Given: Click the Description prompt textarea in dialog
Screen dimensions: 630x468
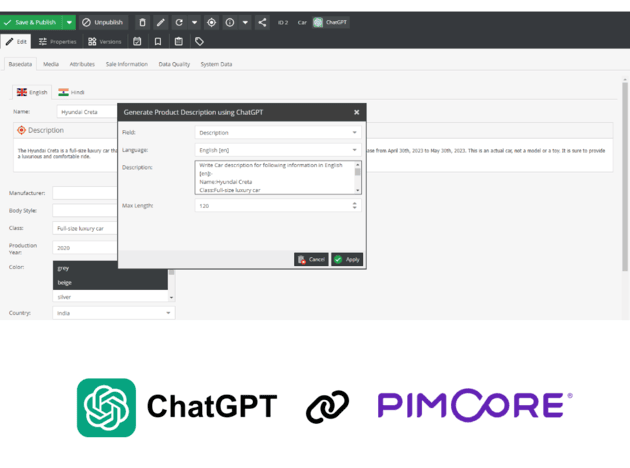Looking at the screenshot, I should pyautogui.click(x=274, y=178).
